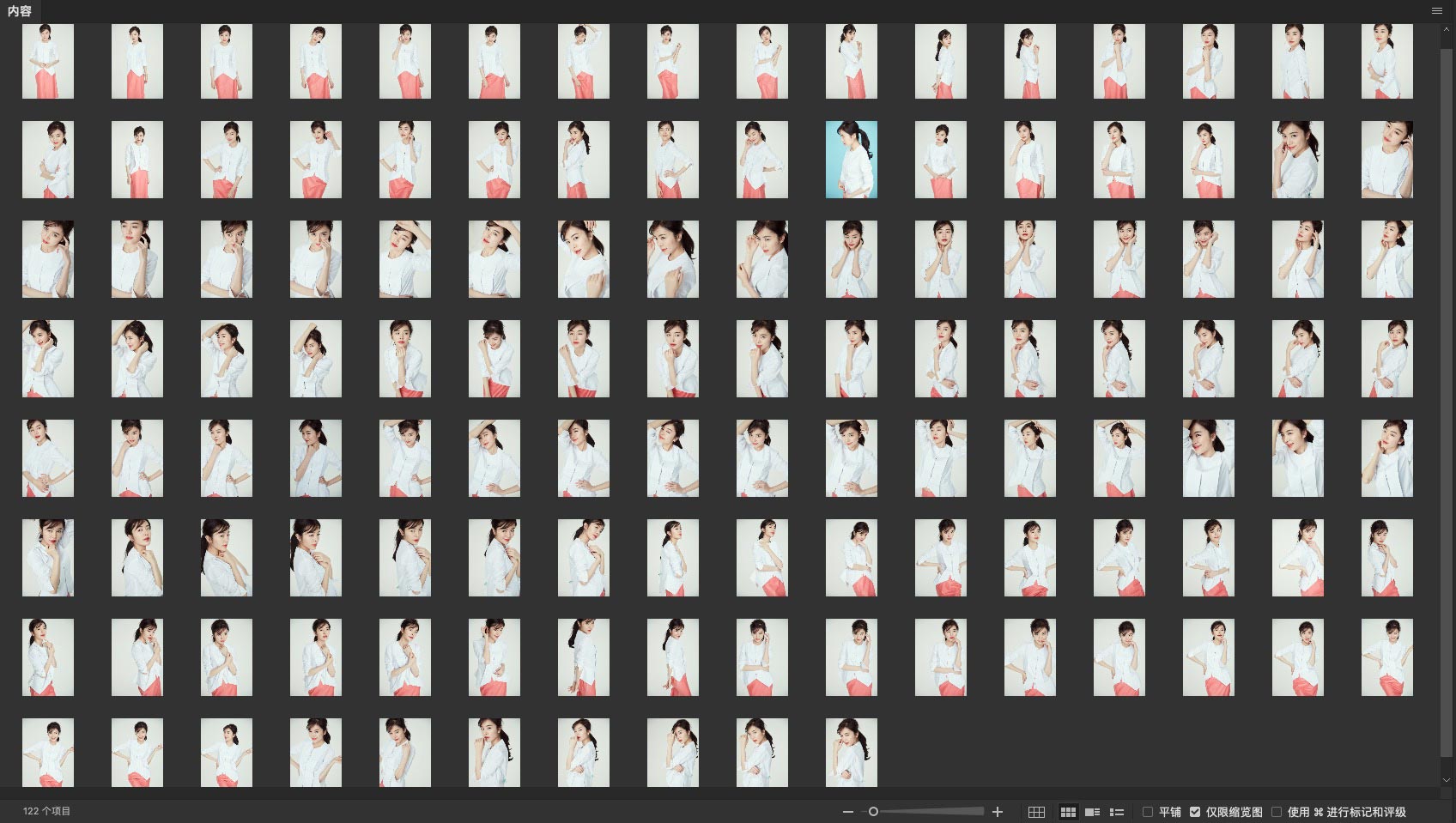Screen dimensions: 1456x823
Task: Open the 内容 panel options menu
Action: (1436, 11)
